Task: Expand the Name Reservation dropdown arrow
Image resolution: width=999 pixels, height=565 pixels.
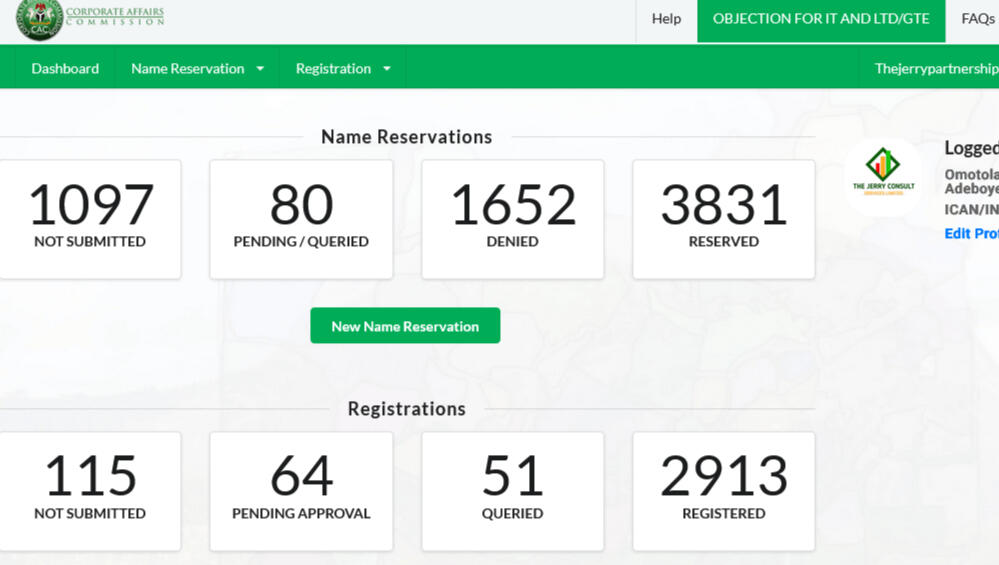Action: pyautogui.click(x=260, y=69)
